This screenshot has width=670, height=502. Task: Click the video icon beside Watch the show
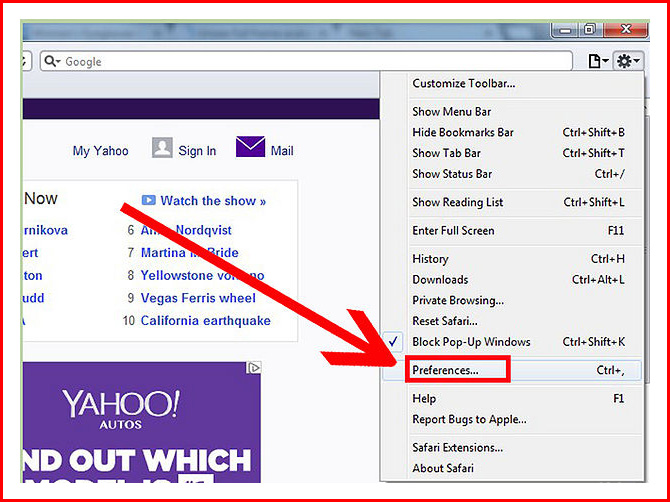click(149, 201)
